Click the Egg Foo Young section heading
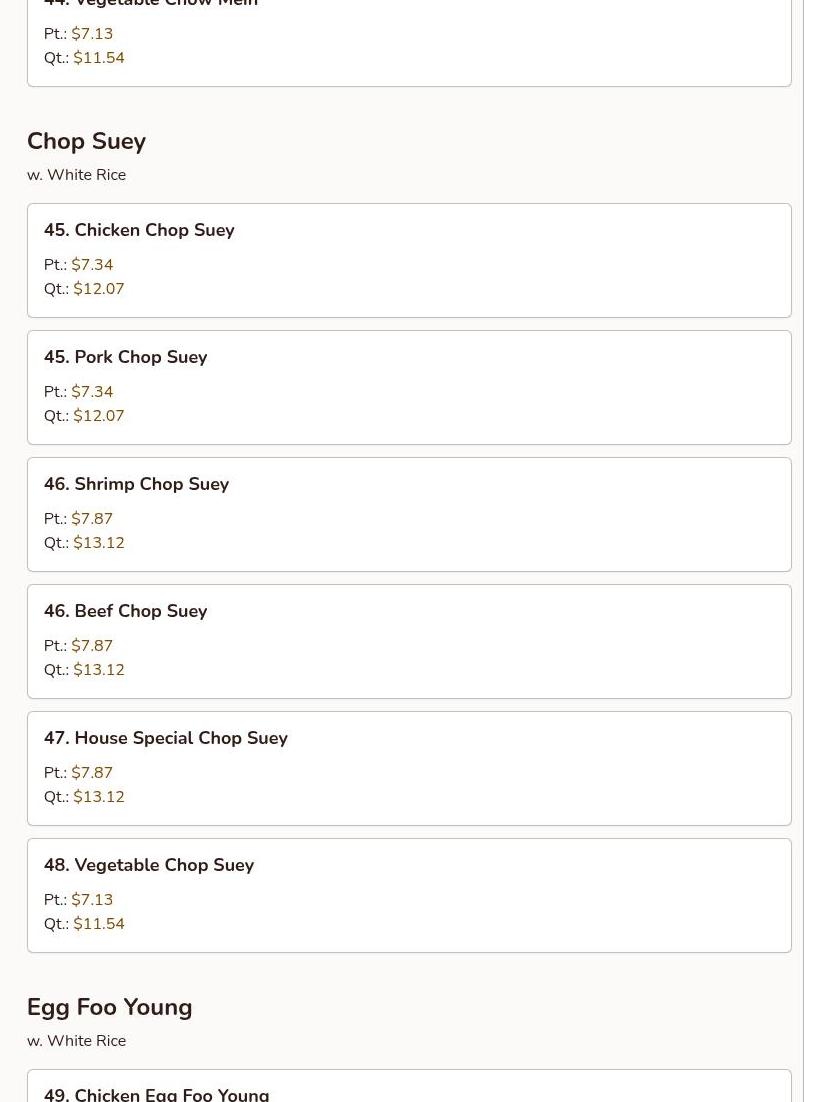The height and width of the screenshot is (1102, 824). [x=109, y=1007]
